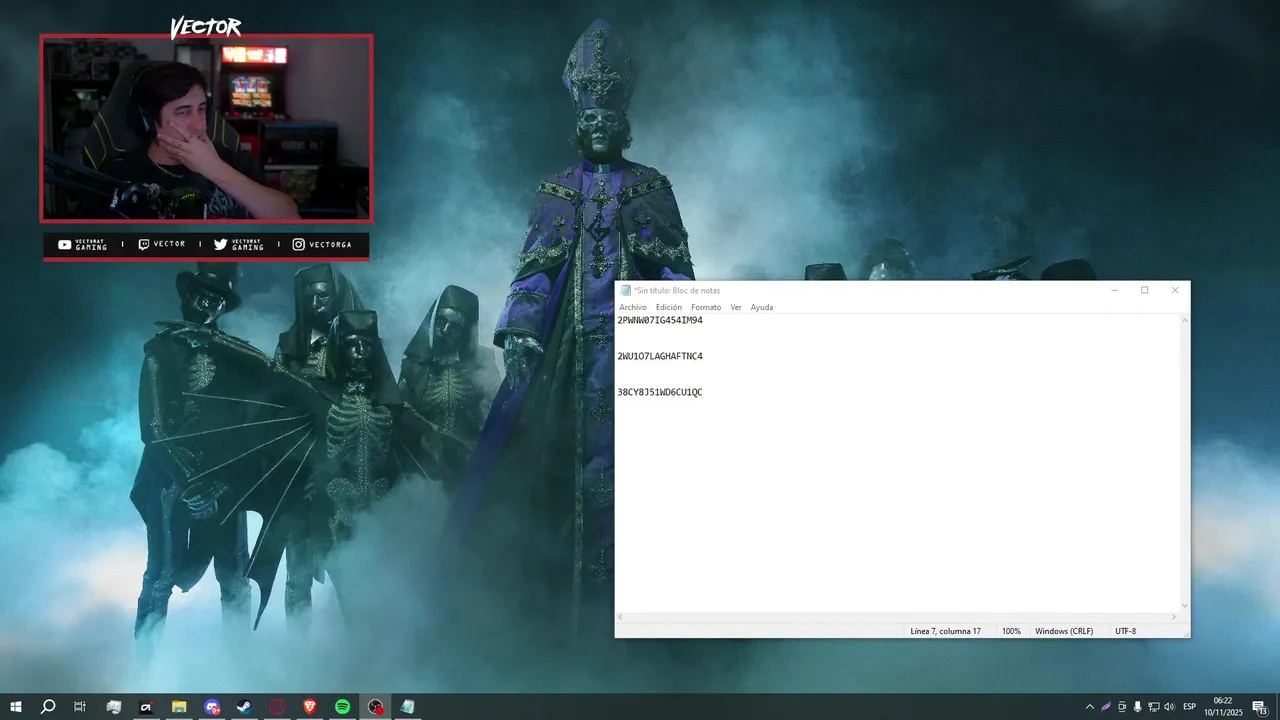The image size is (1280, 720).
Task: Click Notepad horizontal scrollbar left arrow
Action: coord(620,617)
